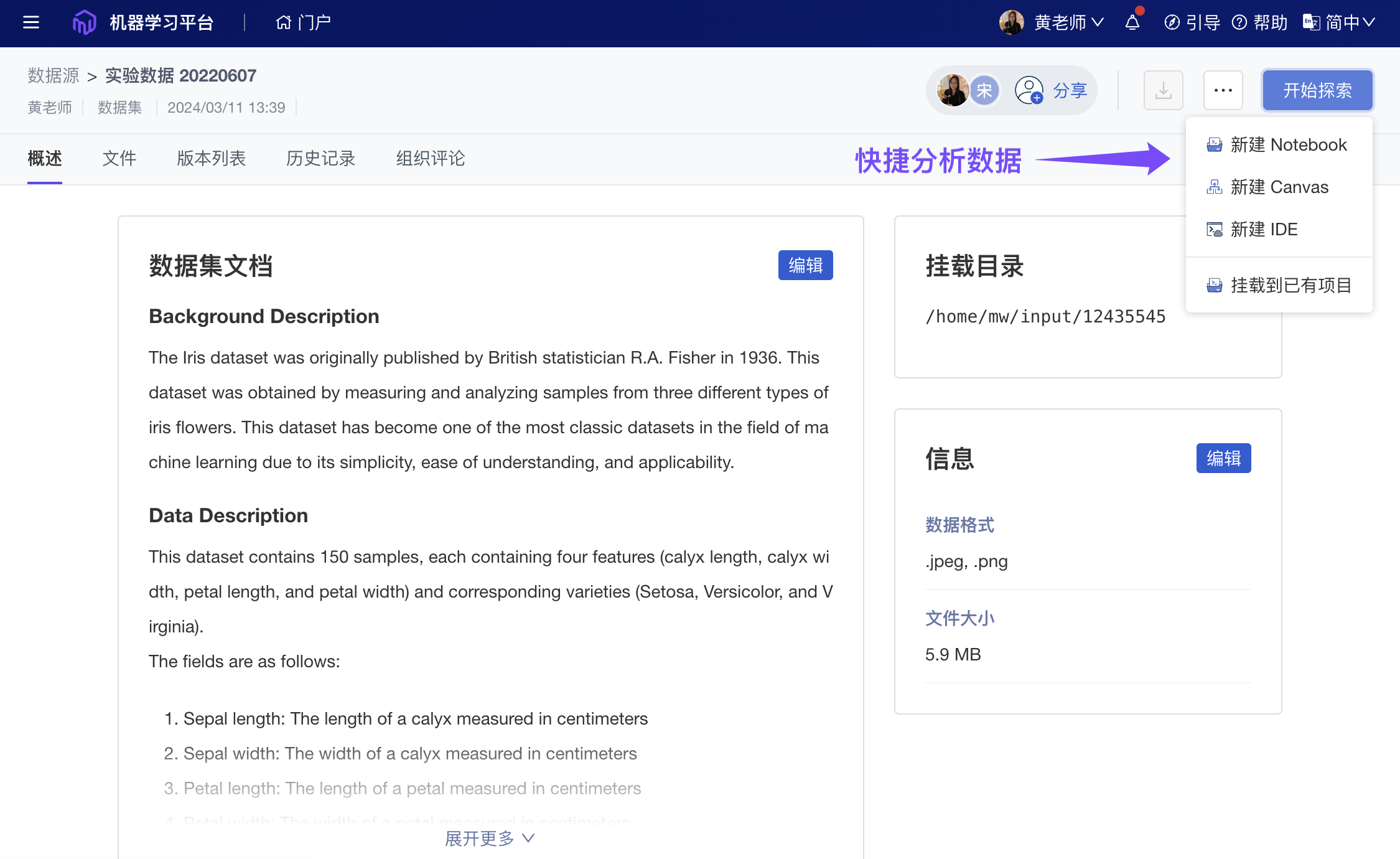
Task: Click the 开始探索 button
Action: coord(1317,90)
